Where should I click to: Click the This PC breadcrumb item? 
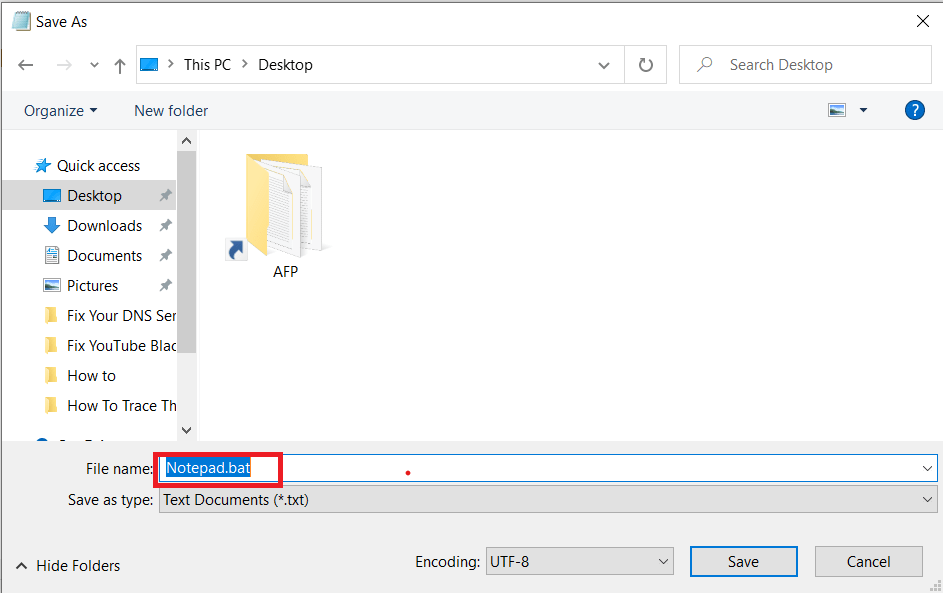pos(206,64)
